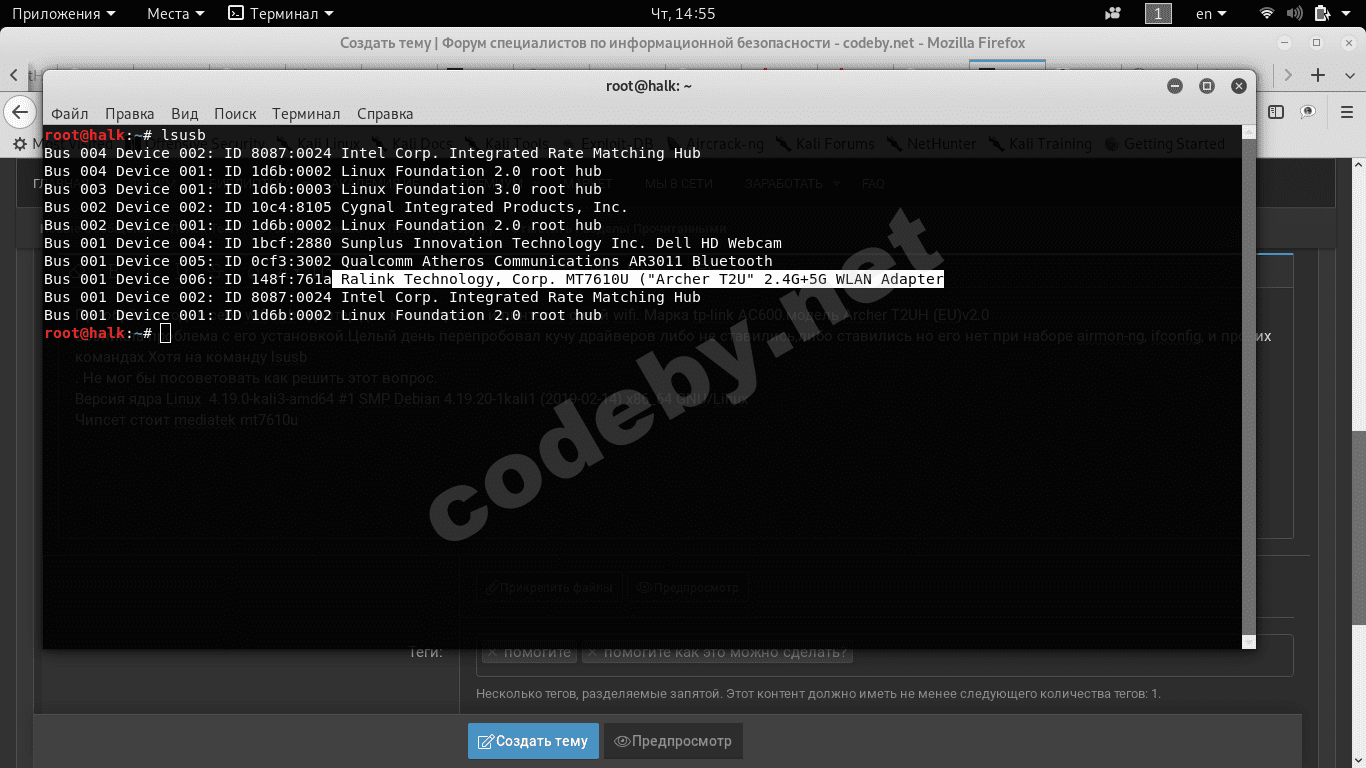Open the Файл menu in terminal
The width and height of the screenshot is (1366, 768).
point(70,114)
